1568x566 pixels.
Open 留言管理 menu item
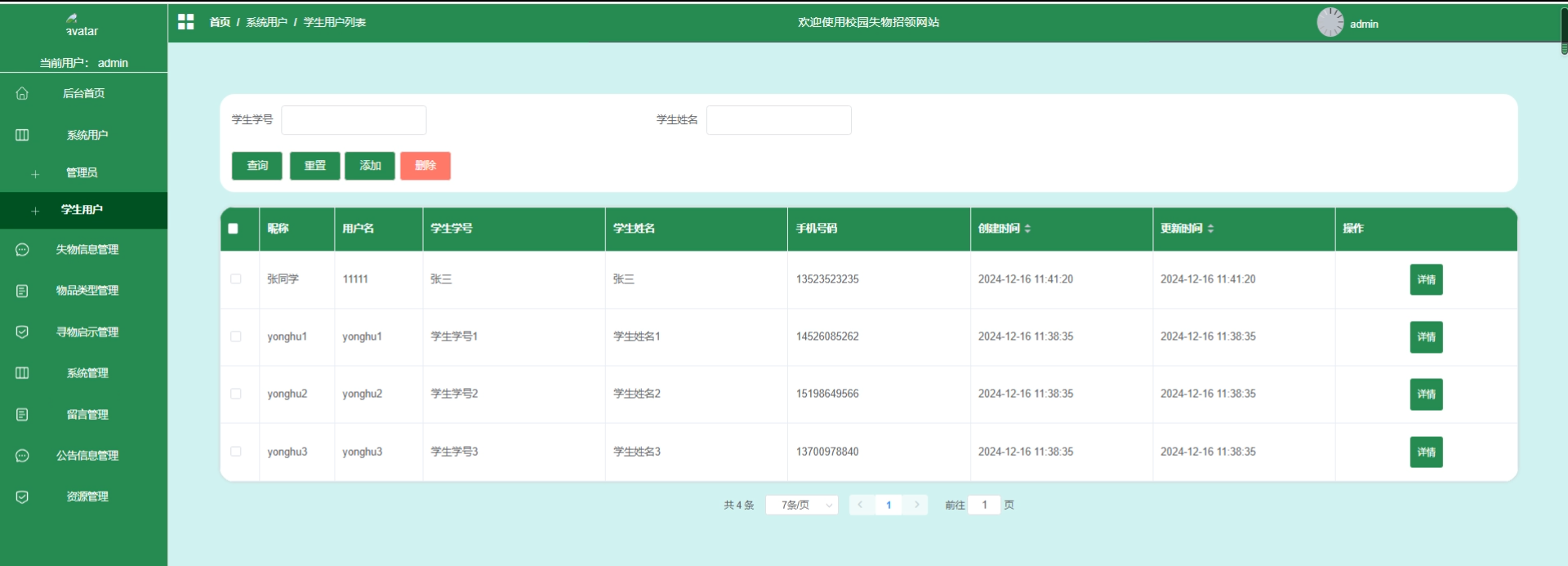pos(83,414)
